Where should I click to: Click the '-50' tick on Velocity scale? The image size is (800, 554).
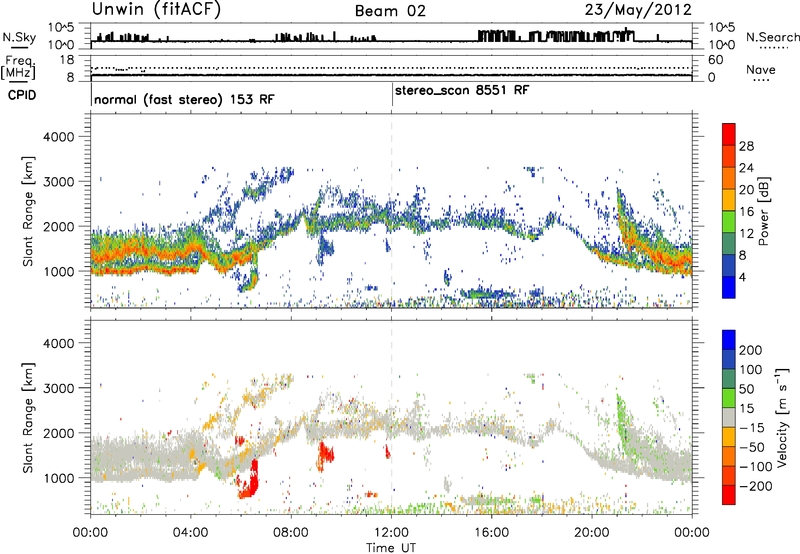[x=752, y=447]
